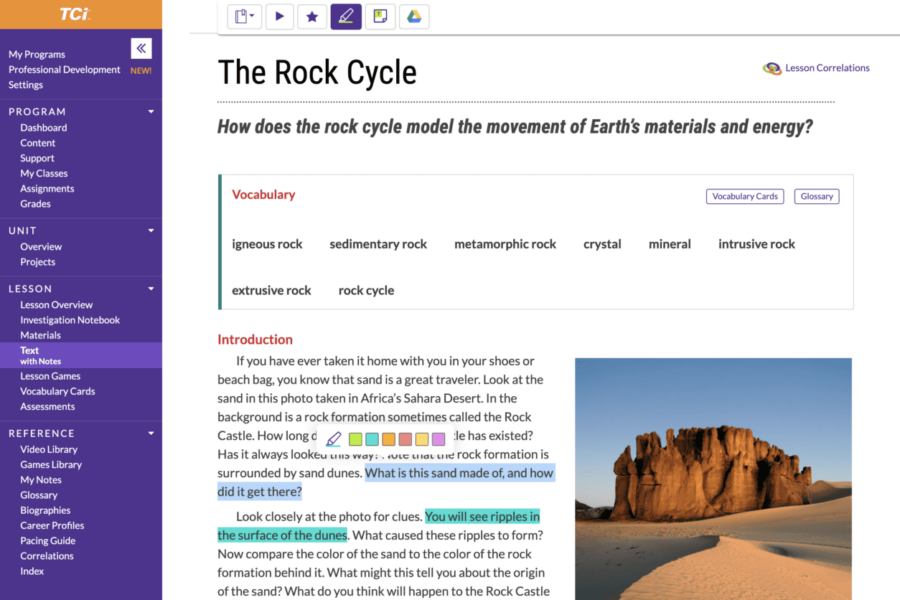The width and height of the screenshot is (900, 600).
Task: Open the clipboard dropdown in the toolbar
Action: coord(244,16)
